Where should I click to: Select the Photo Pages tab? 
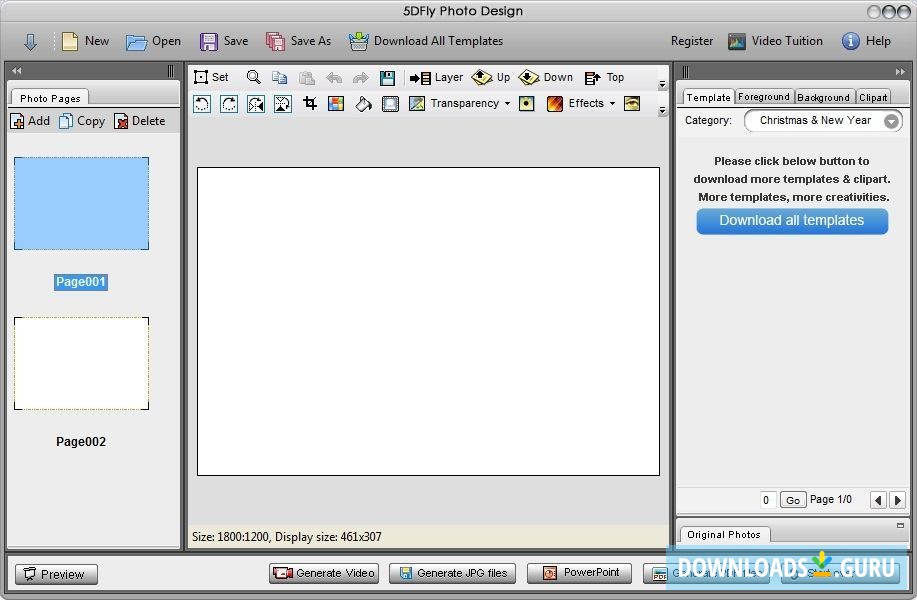(50, 98)
